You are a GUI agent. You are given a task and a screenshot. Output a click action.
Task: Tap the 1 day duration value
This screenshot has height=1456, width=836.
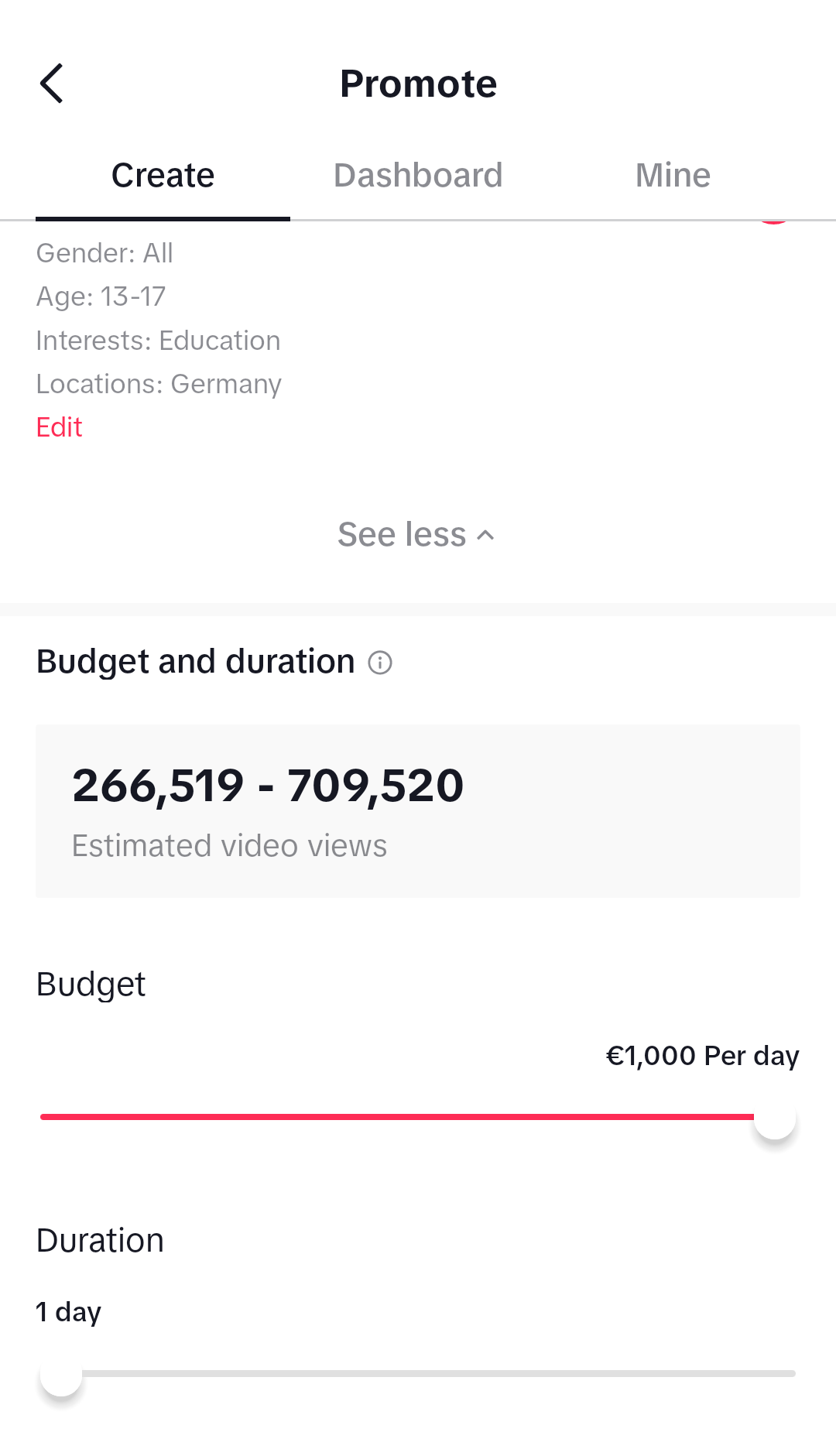point(69,1312)
